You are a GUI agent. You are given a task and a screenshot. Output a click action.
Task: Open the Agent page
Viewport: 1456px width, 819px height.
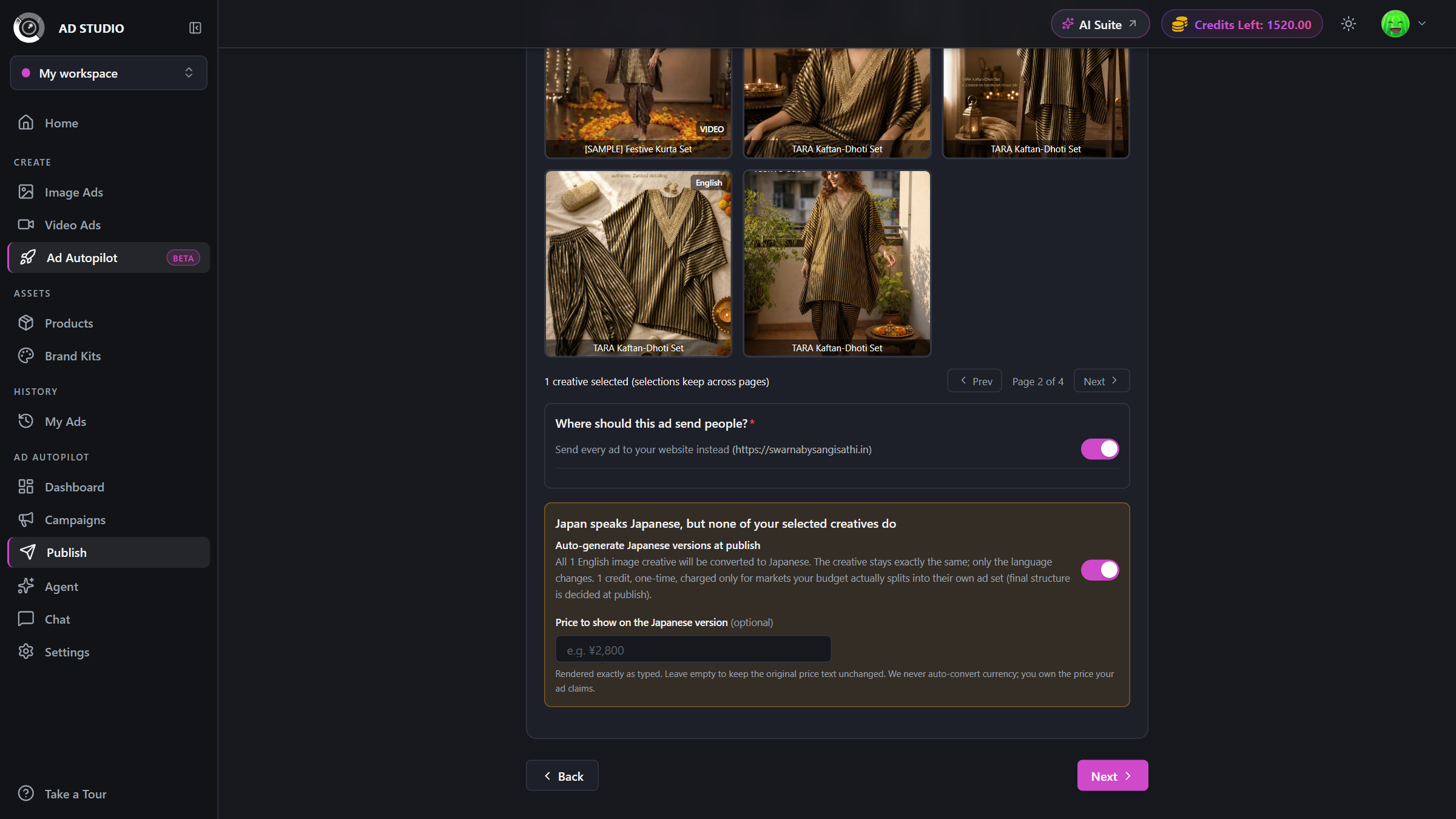pos(109,586)
